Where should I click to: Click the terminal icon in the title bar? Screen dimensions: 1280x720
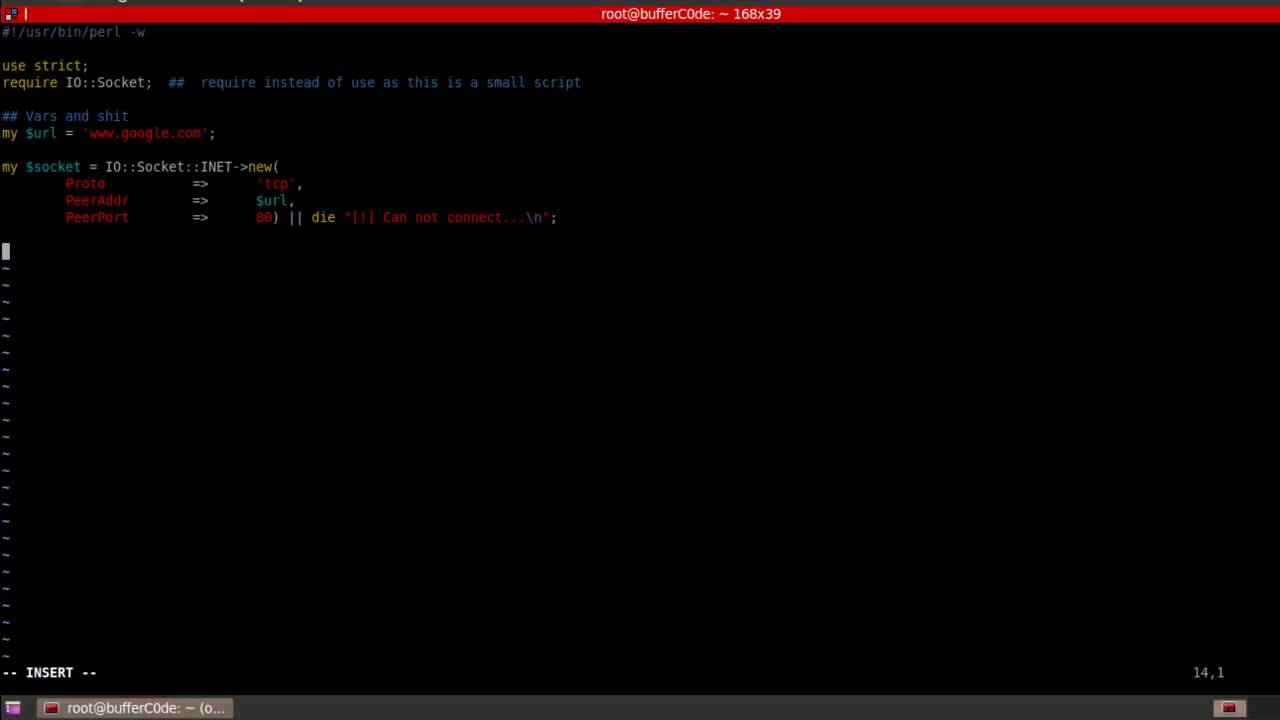tap(11, 13)
